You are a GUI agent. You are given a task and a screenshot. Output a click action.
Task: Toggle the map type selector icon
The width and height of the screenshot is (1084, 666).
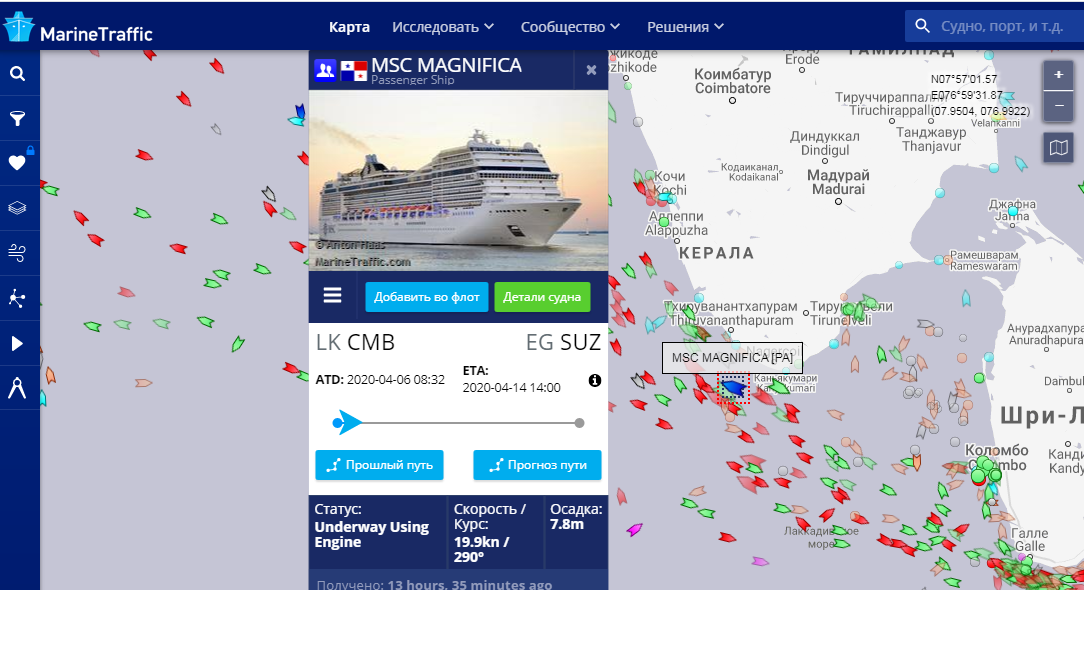[1058, 147]
